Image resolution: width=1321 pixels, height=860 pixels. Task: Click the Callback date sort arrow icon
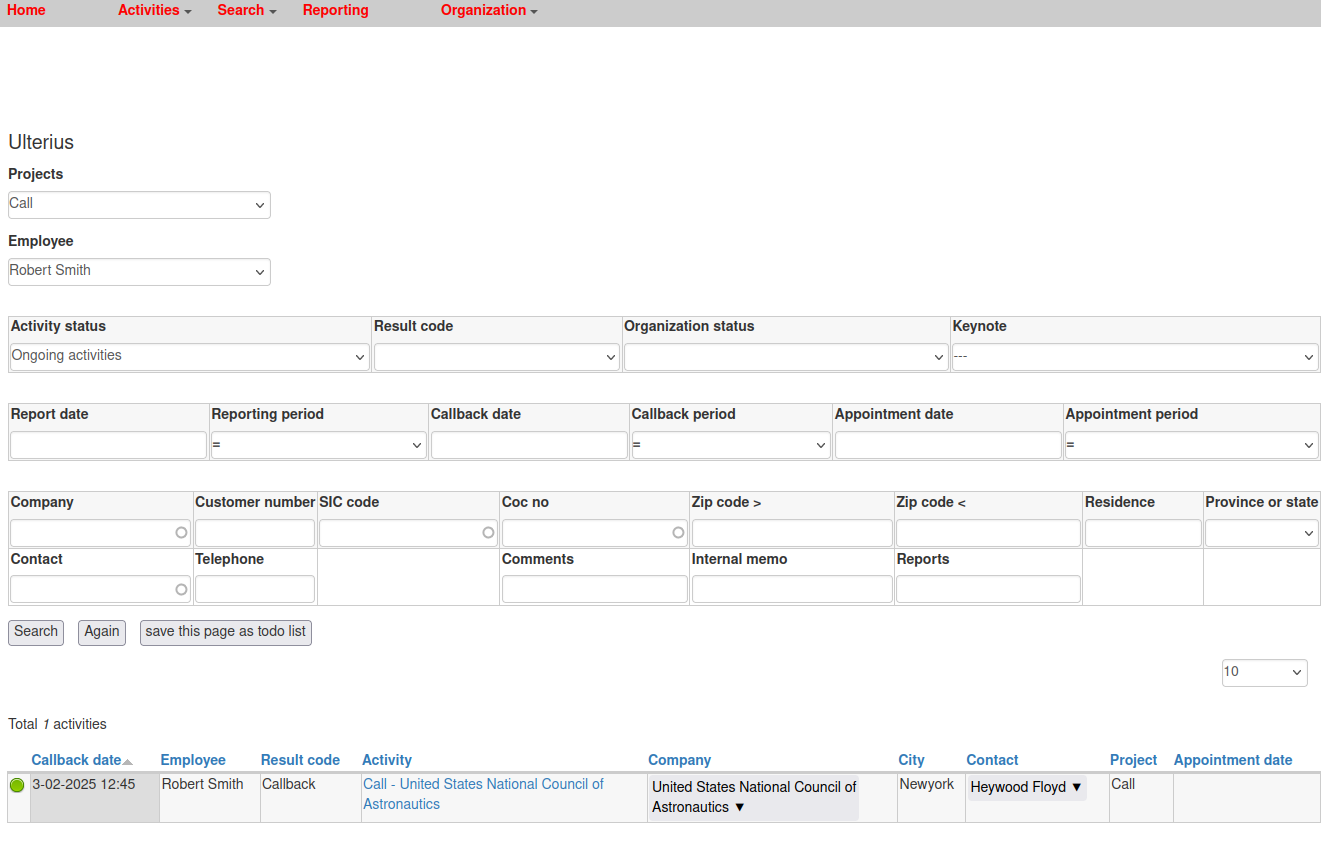click(127, 762)
